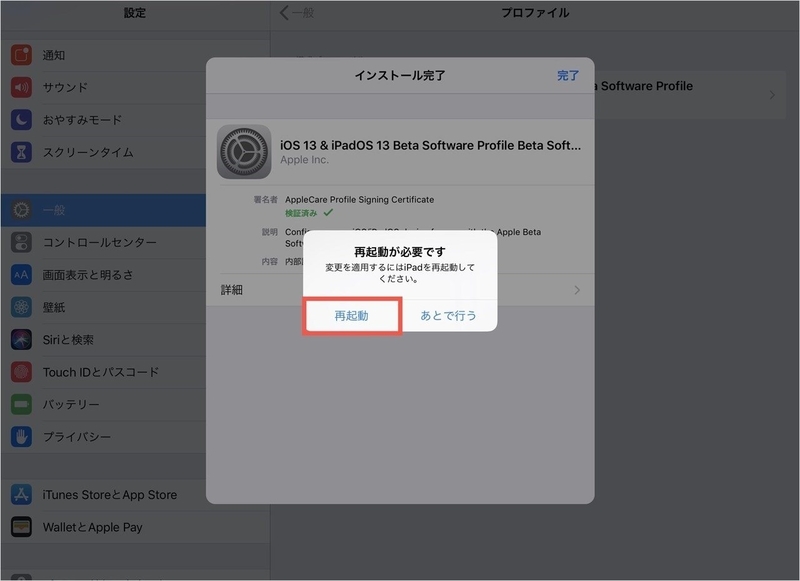Open the Software Profile row chevron
Screen dimensions: 800x581
[772, 95]
